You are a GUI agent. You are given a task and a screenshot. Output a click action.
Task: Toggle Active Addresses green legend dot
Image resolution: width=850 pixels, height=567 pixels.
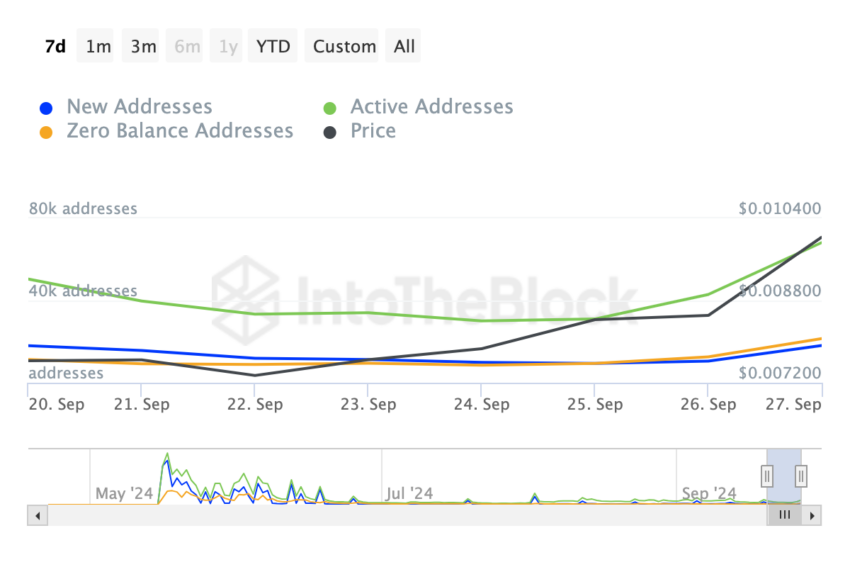(330, 108)
